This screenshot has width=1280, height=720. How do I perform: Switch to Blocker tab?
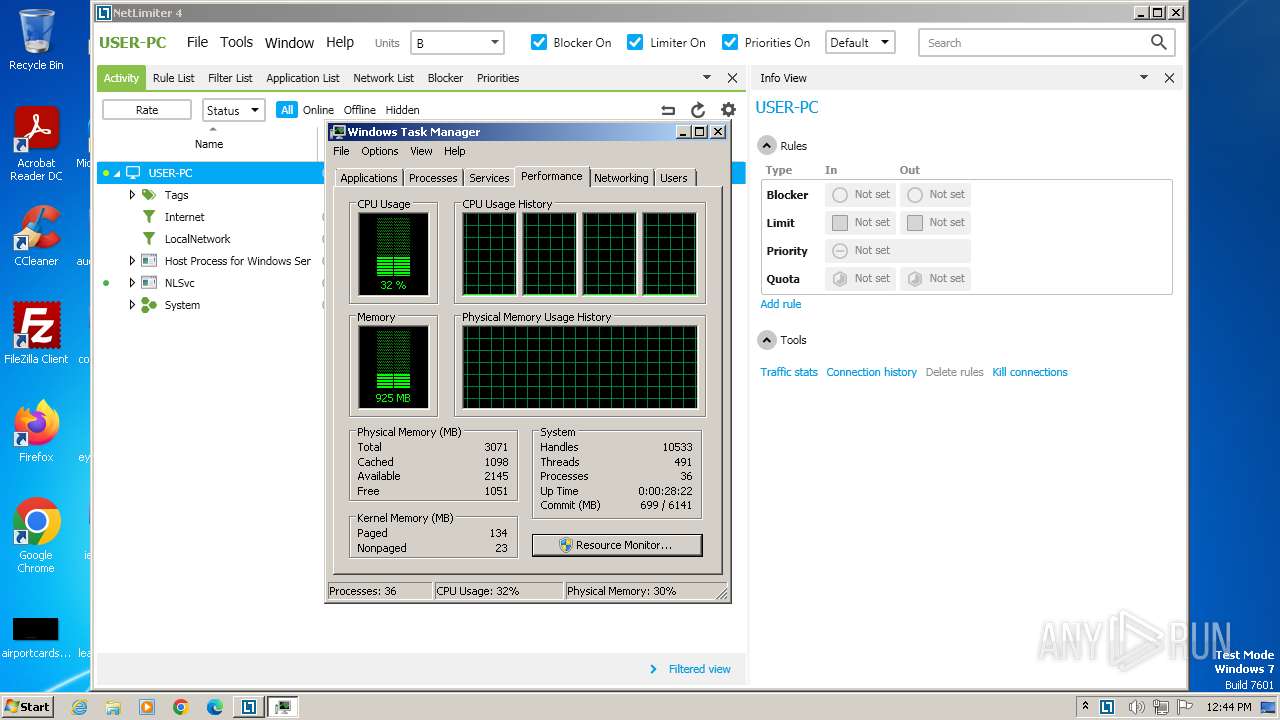point(445,78)
